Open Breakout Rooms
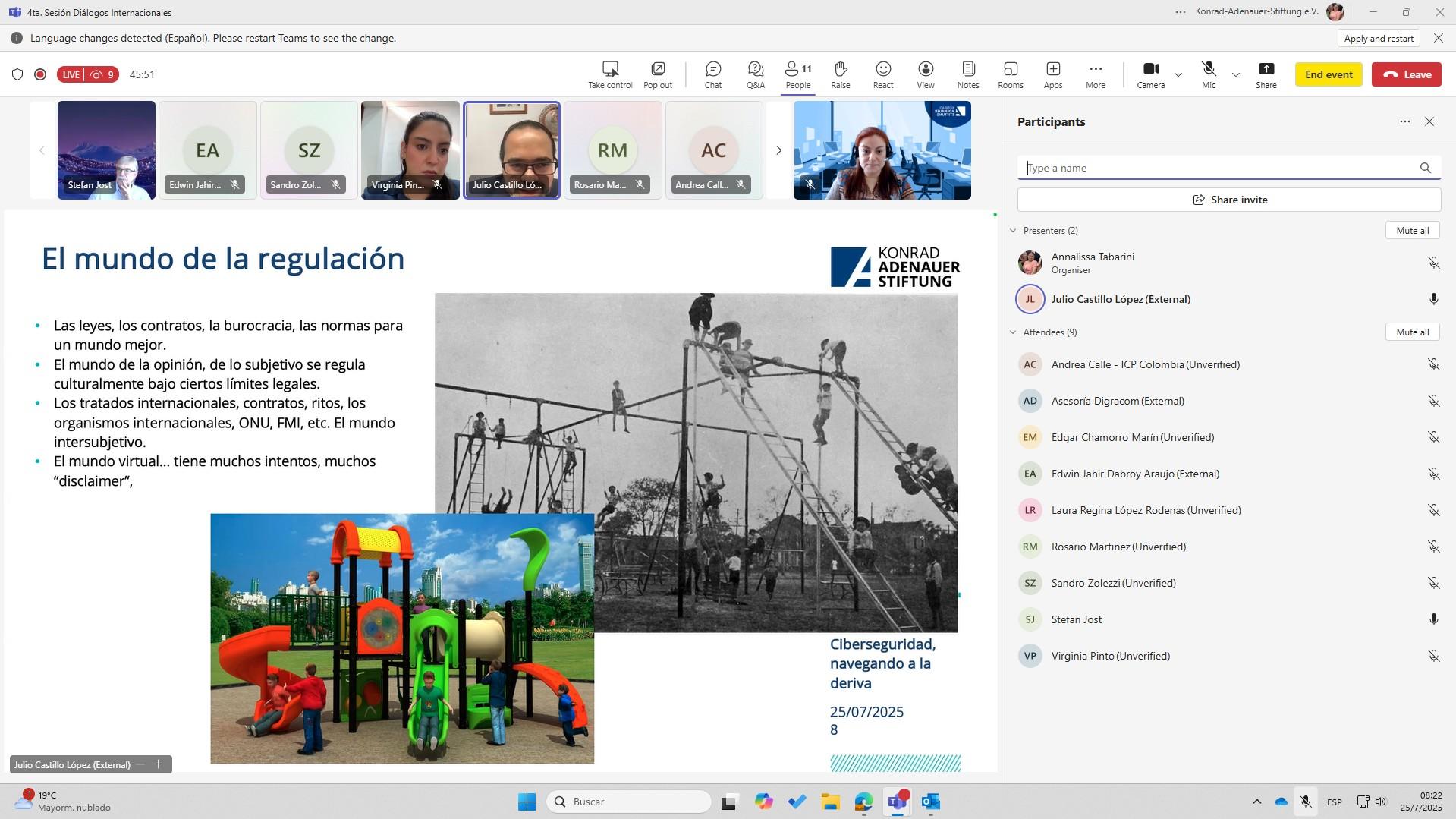This screenshot has height=819, width=1456. [1010, 74]
